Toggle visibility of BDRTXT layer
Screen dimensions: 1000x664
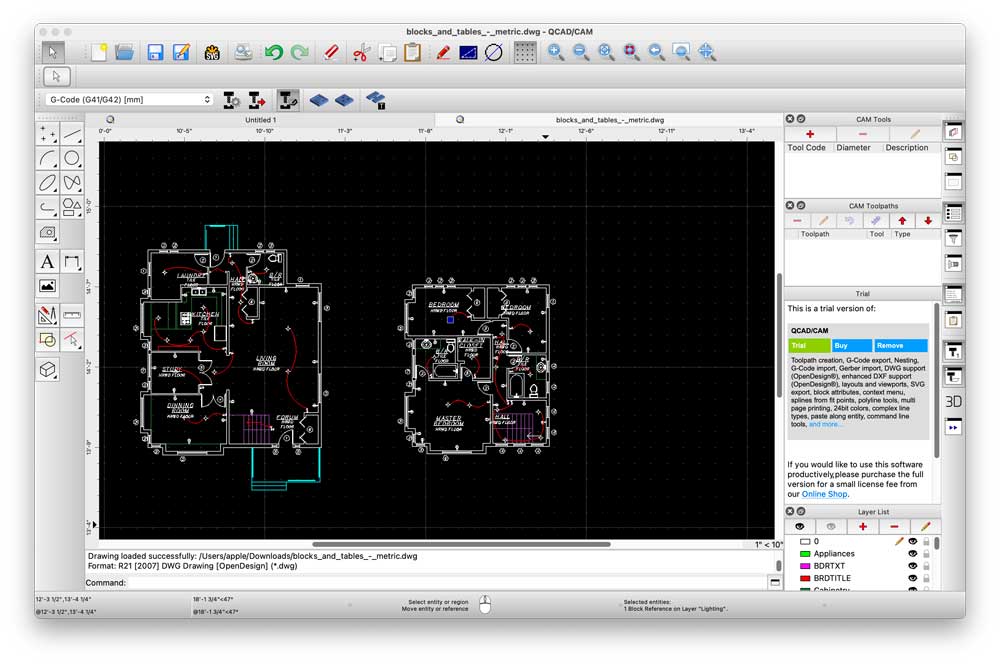[x=912, y=566]
